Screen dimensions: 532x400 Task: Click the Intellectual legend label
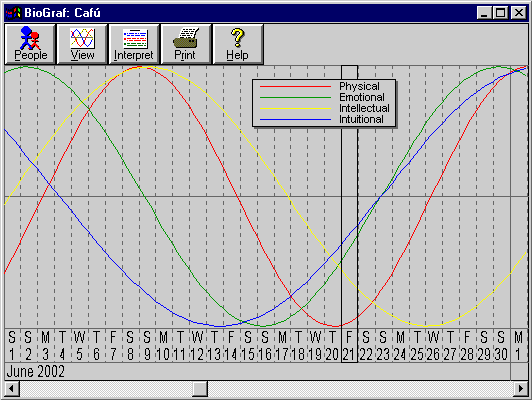(364, 108)
